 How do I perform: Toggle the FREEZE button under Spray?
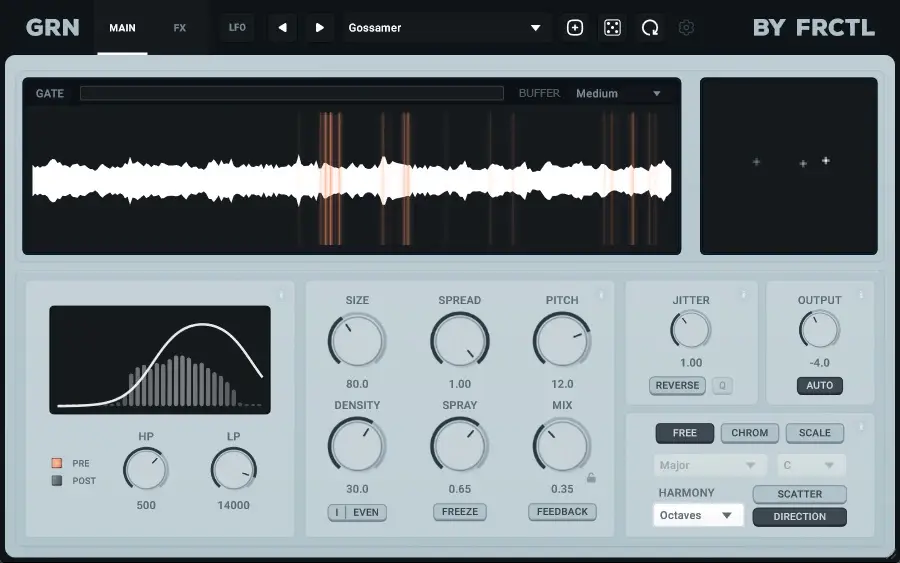(x=460, y=512)
